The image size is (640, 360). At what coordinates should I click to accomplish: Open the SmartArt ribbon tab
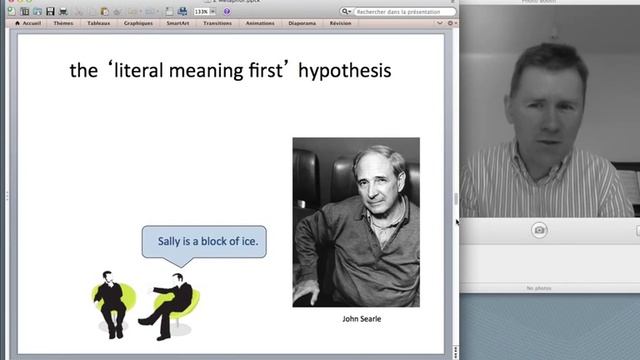178,23
